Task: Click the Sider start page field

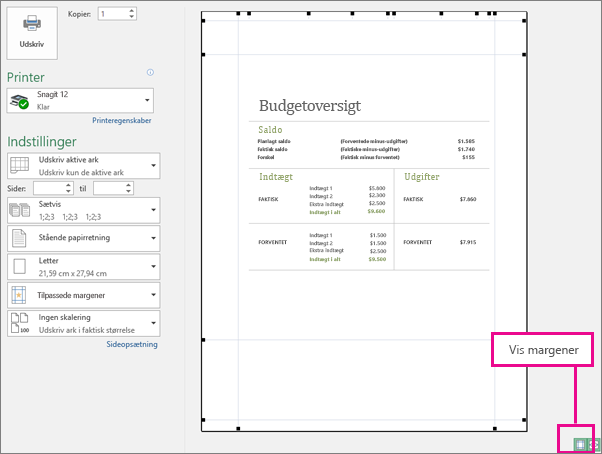Action: pyautogui.click(x=49, y=188)
